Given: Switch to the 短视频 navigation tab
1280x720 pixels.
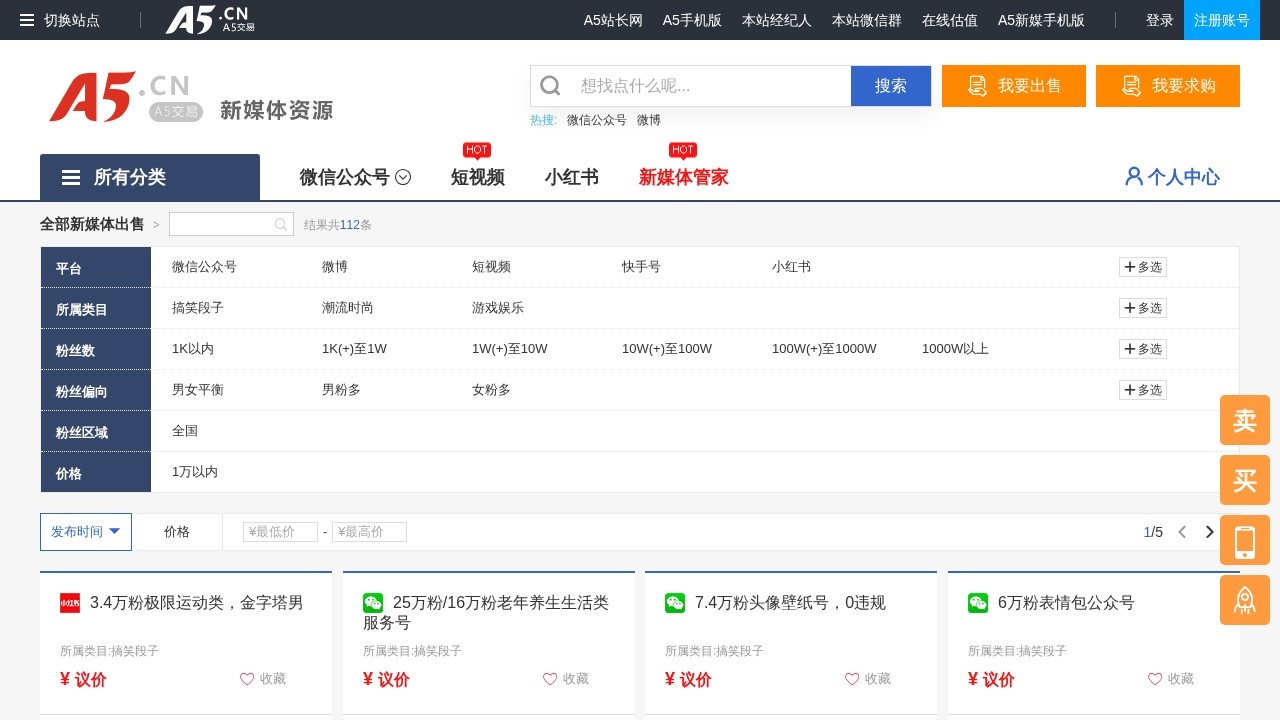Looking at the screenshot, I should tap(477, 177).
